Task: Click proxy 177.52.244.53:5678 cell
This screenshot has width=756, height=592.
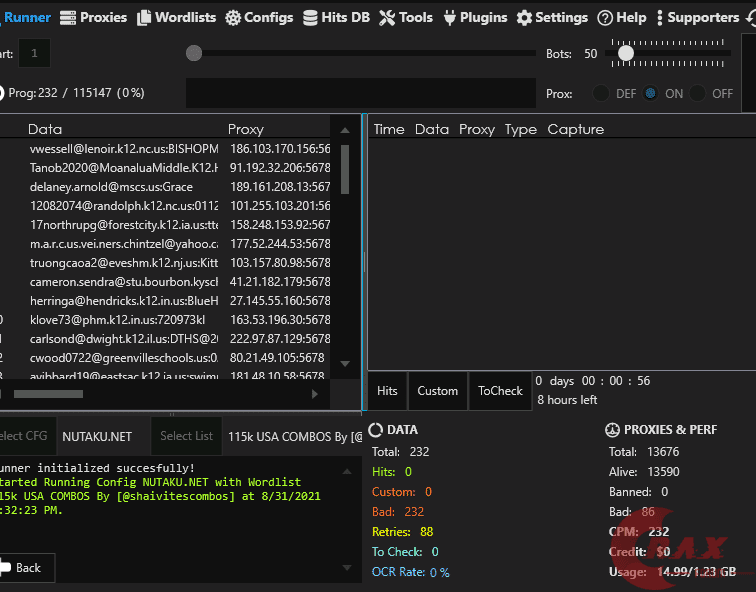Action: [280, 244]
